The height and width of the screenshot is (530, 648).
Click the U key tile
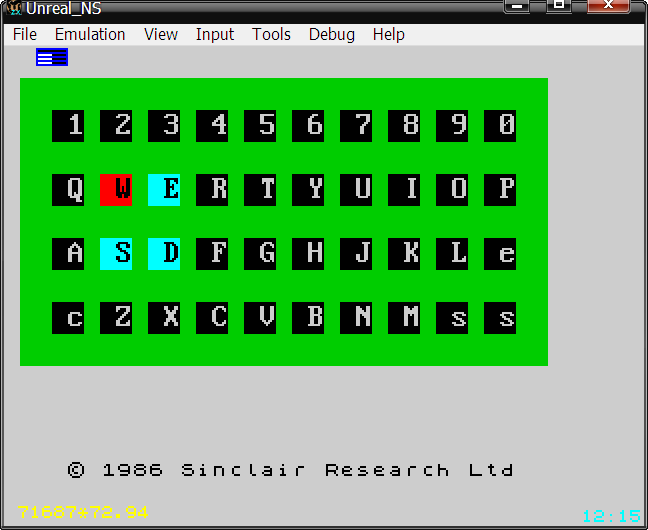point(356,190)
